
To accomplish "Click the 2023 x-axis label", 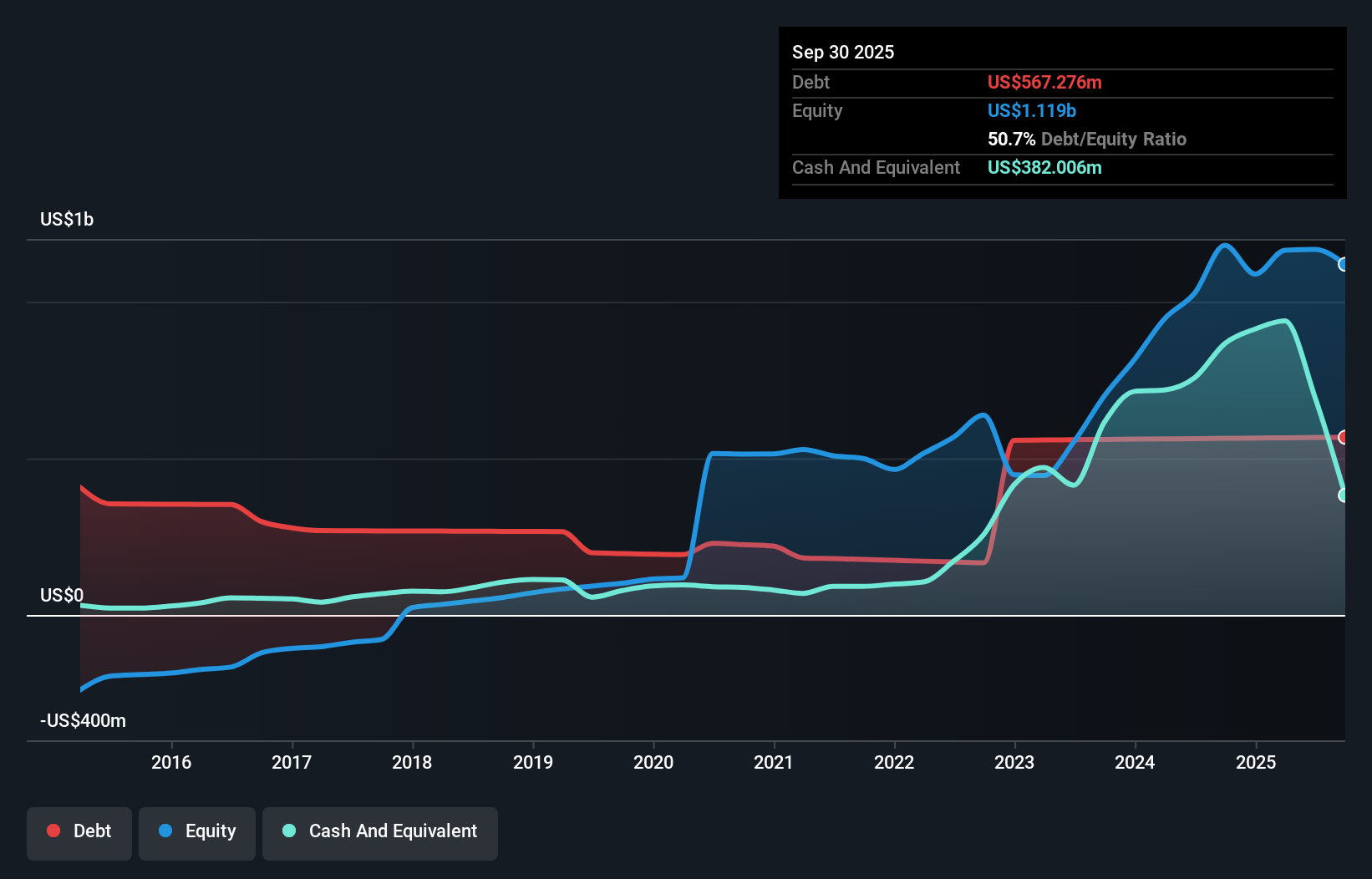I will point(1014,762).
